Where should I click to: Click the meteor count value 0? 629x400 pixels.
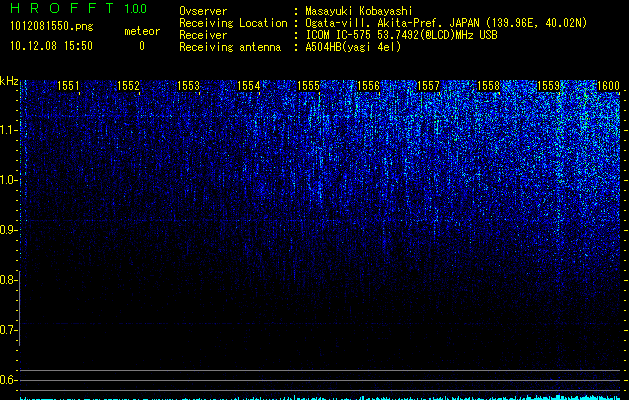pos(142,46)
